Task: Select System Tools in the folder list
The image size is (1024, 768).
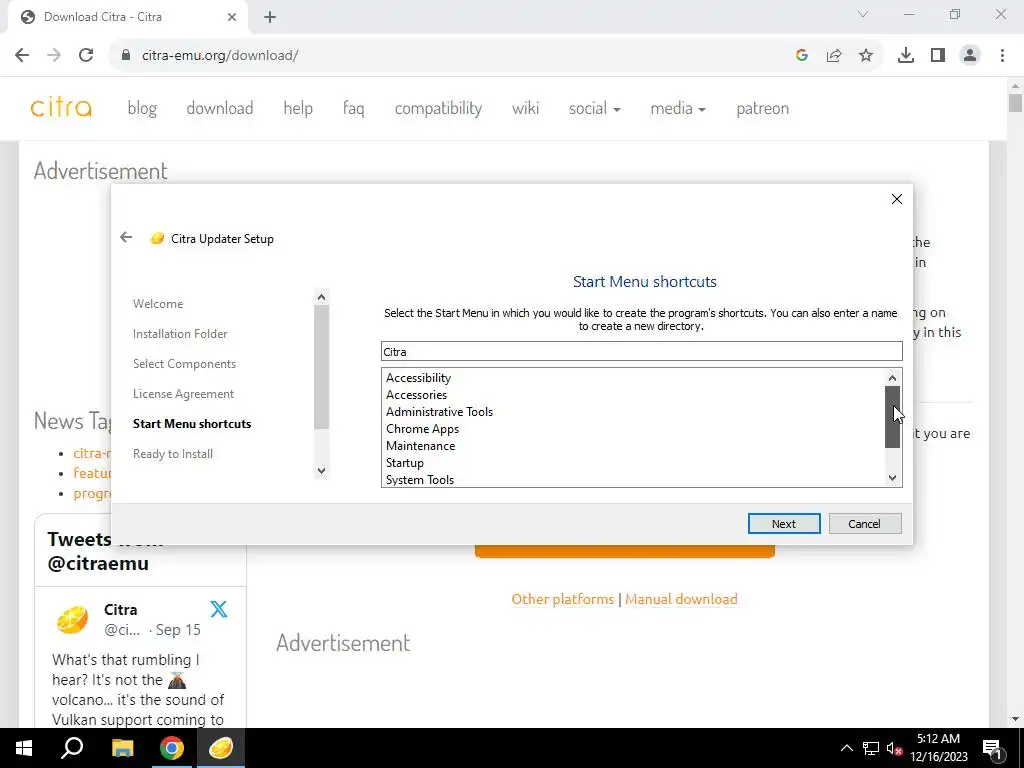Action: tap(419, 479)
